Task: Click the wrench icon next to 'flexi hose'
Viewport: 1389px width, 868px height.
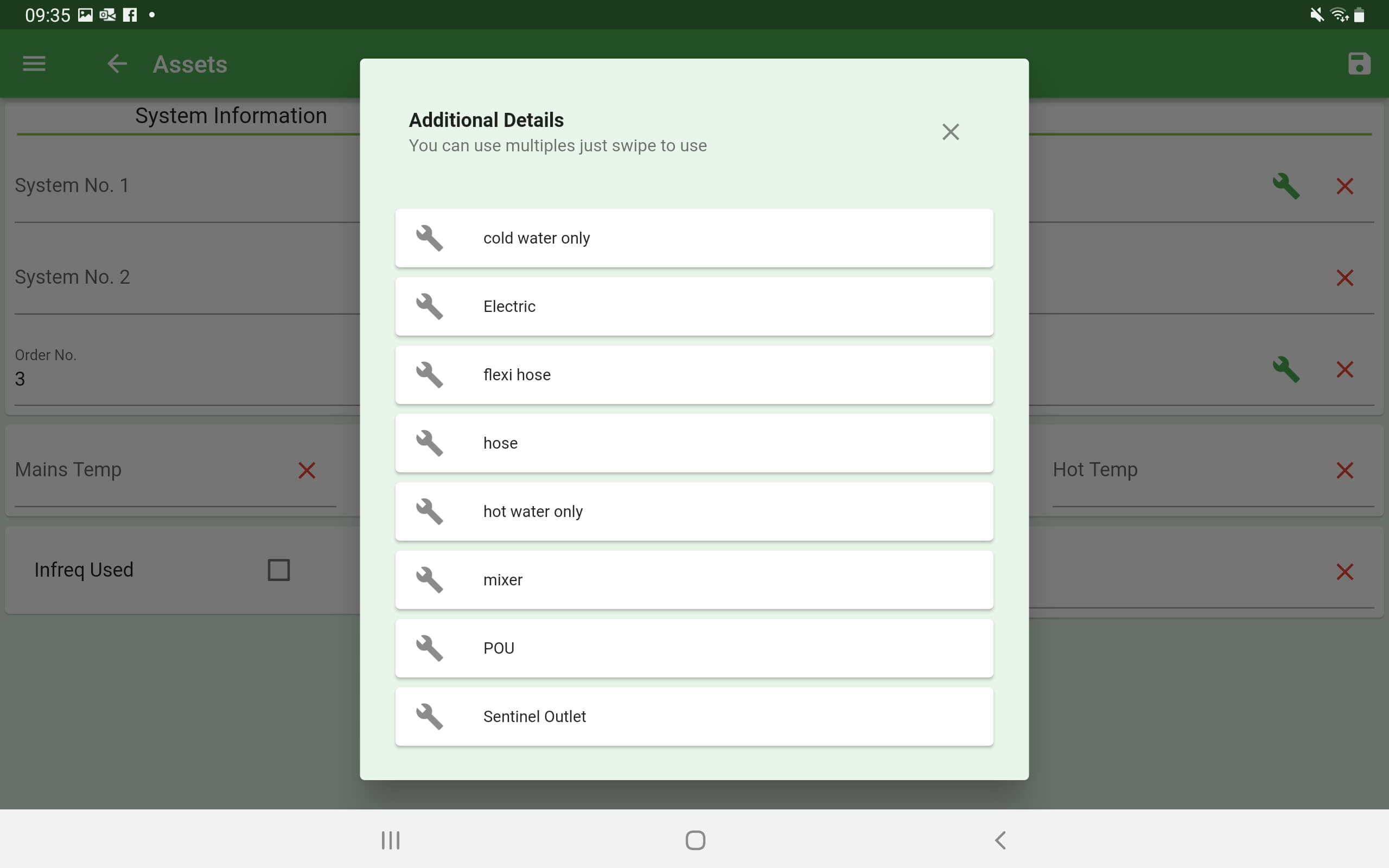Action: click(429, 374)
